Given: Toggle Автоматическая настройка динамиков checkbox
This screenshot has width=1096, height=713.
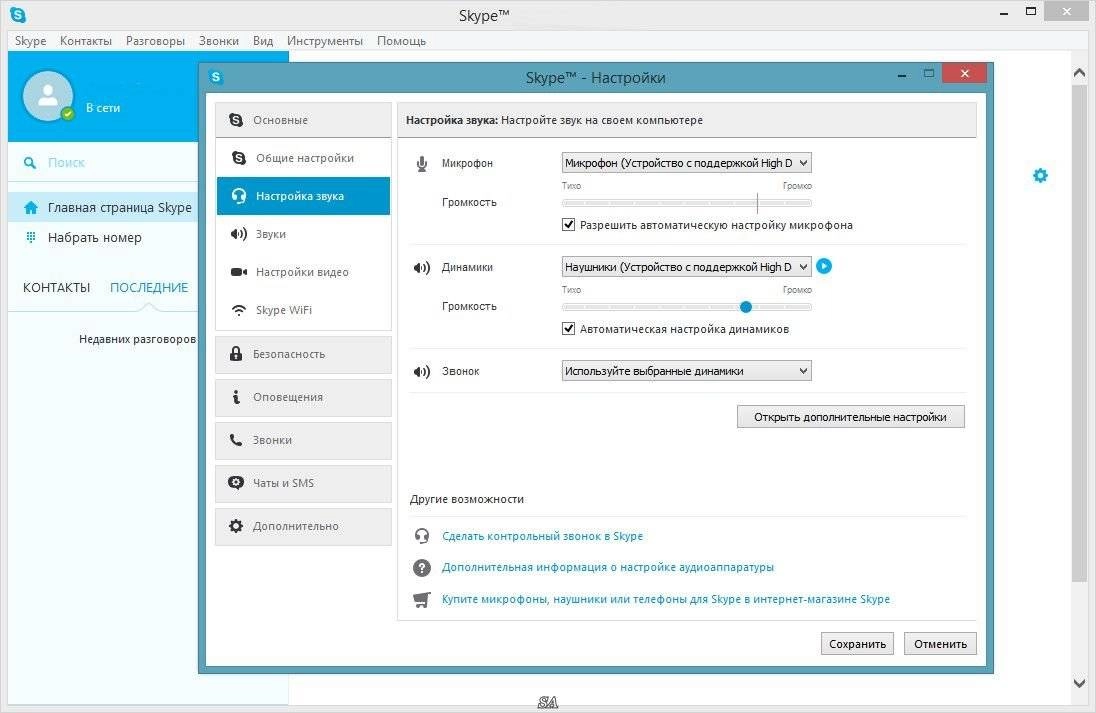Looking at the screenshot, I should click(568, 329).
